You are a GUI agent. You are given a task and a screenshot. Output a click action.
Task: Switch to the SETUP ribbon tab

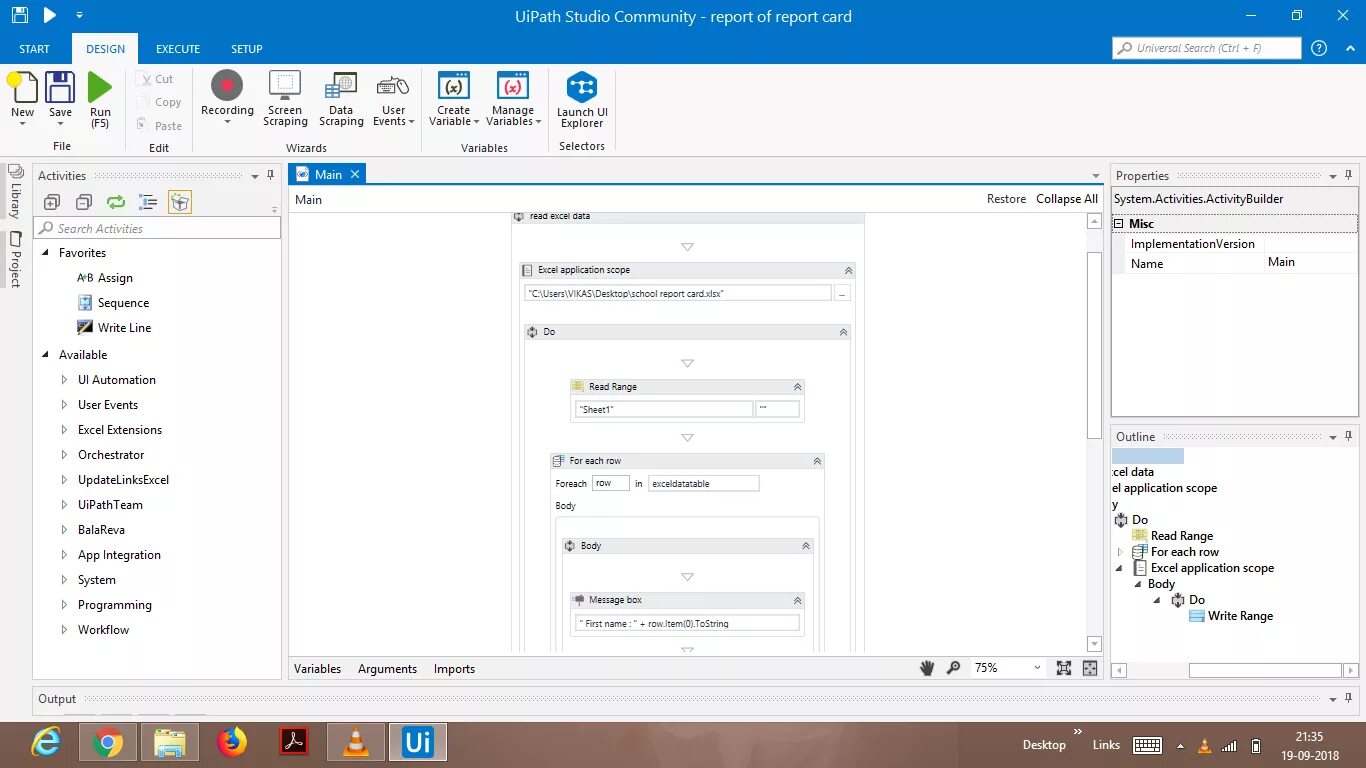pos(247,49)
